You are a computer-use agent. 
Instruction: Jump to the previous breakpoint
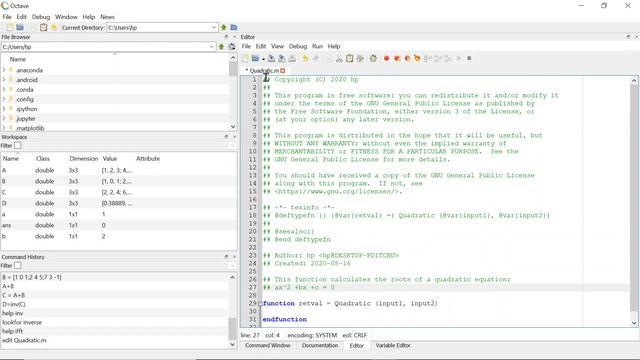coord(407,58)
